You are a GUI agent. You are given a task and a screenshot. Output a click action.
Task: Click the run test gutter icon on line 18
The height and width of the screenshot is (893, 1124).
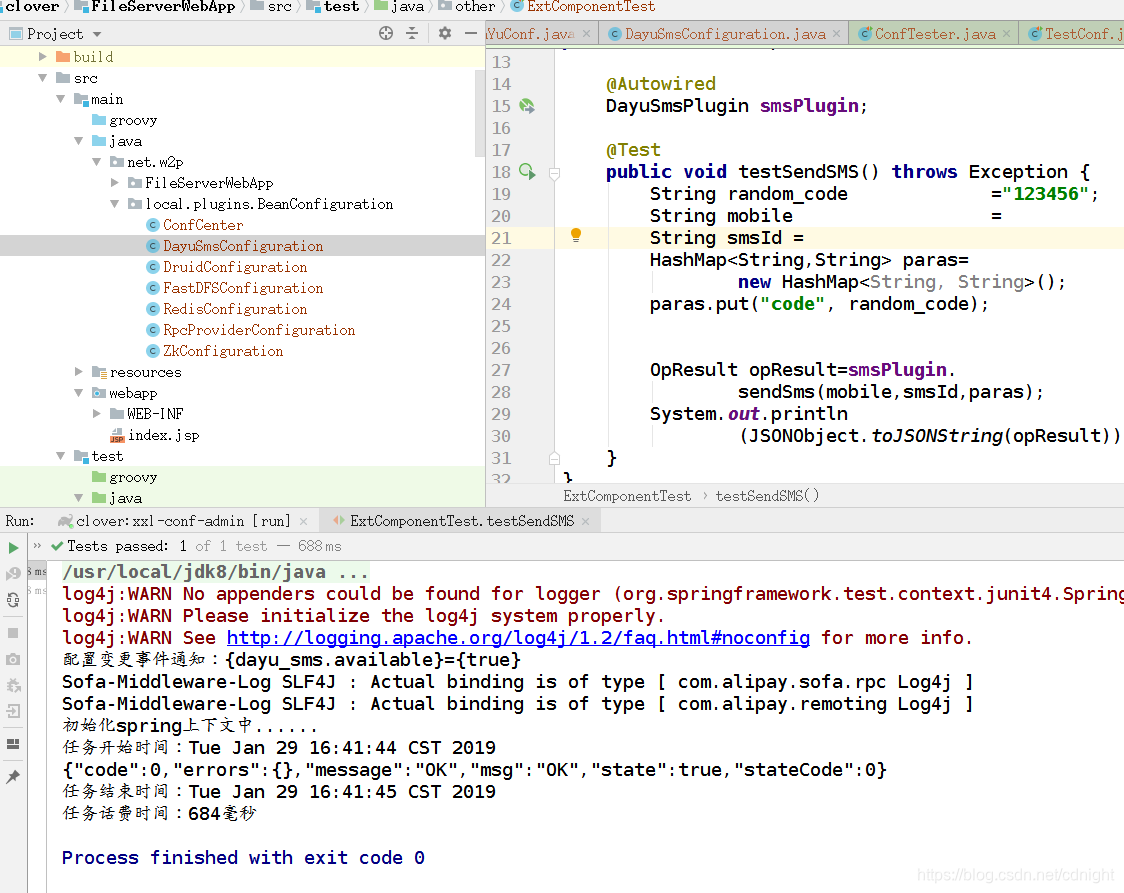(527, 172)
